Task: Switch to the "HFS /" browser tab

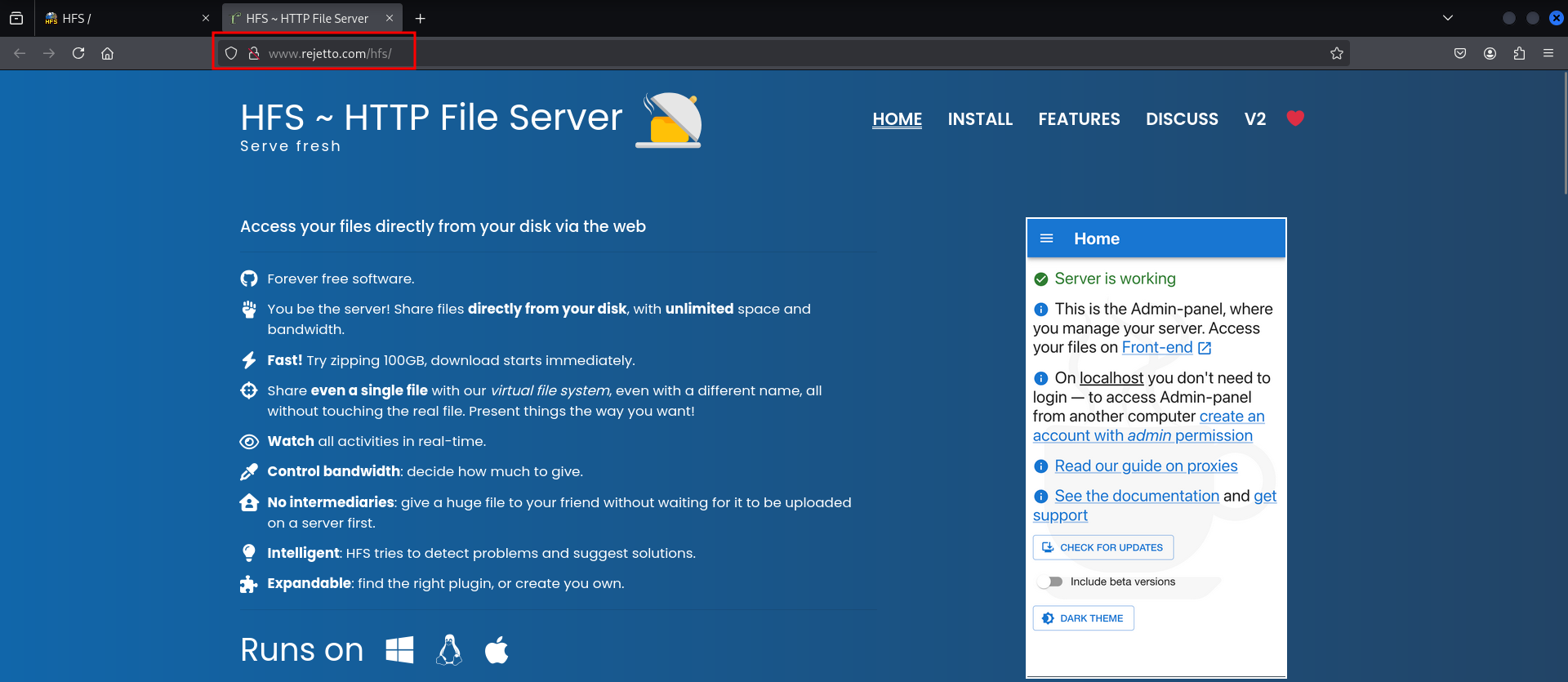Action: (122, 18)
